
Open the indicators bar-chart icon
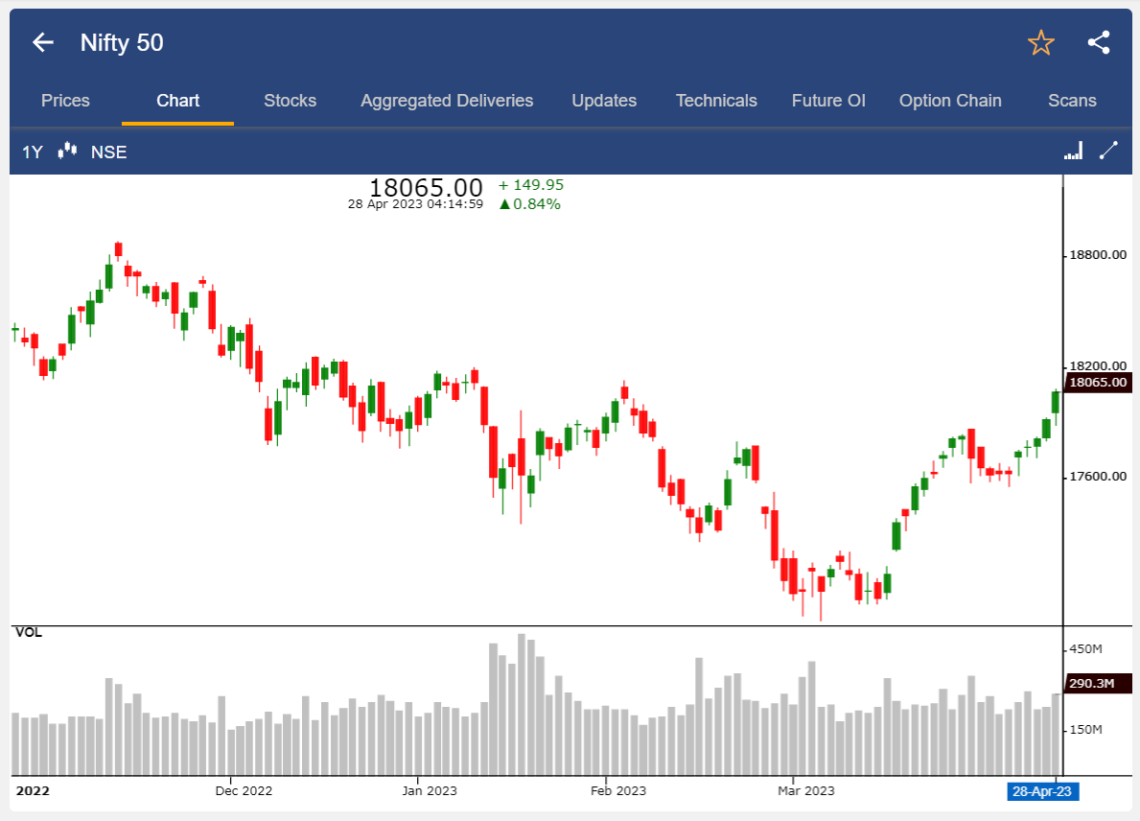(x=1073, y=150)
